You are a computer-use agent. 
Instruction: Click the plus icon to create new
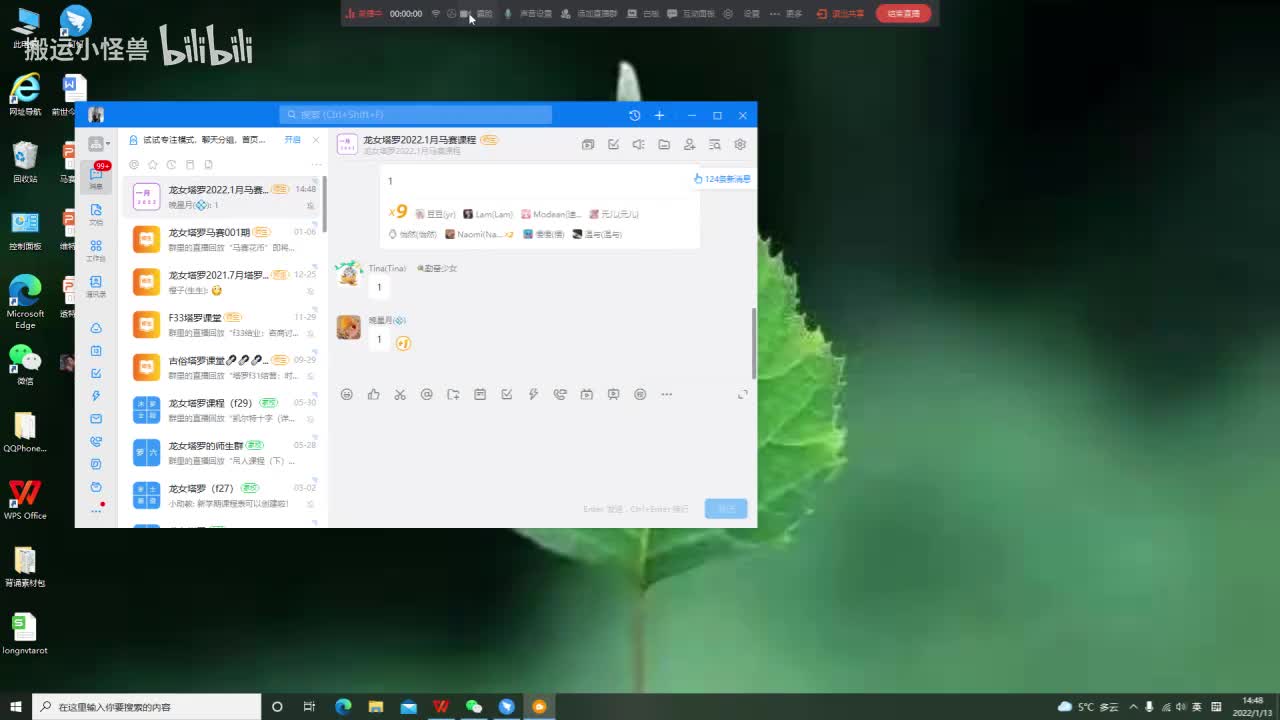click(x=659, y=115)
